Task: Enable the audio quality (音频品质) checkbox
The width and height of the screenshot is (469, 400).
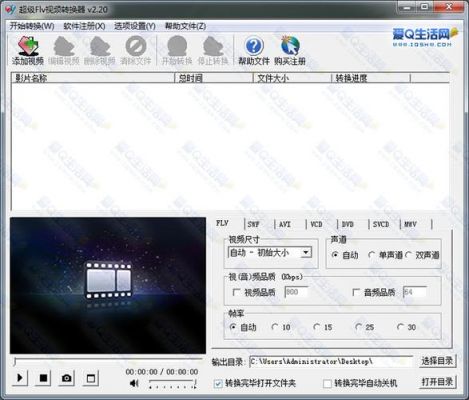Action: (356, 292)
